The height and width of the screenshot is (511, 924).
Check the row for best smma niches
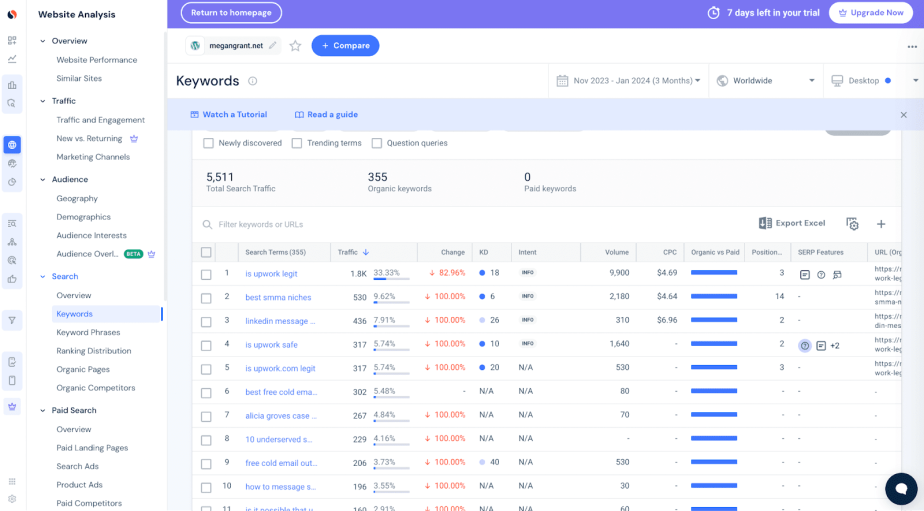[x=206, y=298]
